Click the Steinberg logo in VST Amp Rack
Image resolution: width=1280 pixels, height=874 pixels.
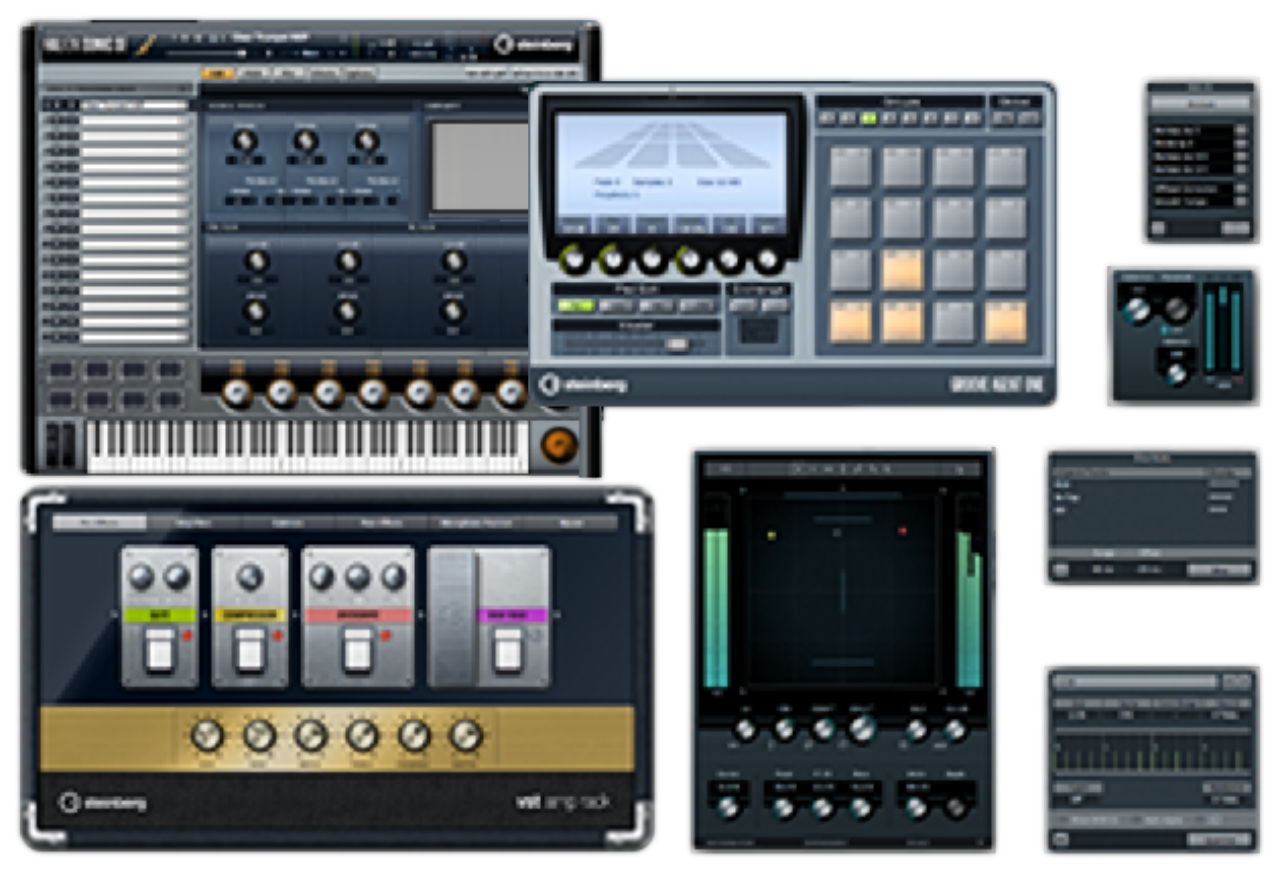click(x=104, y=802)
